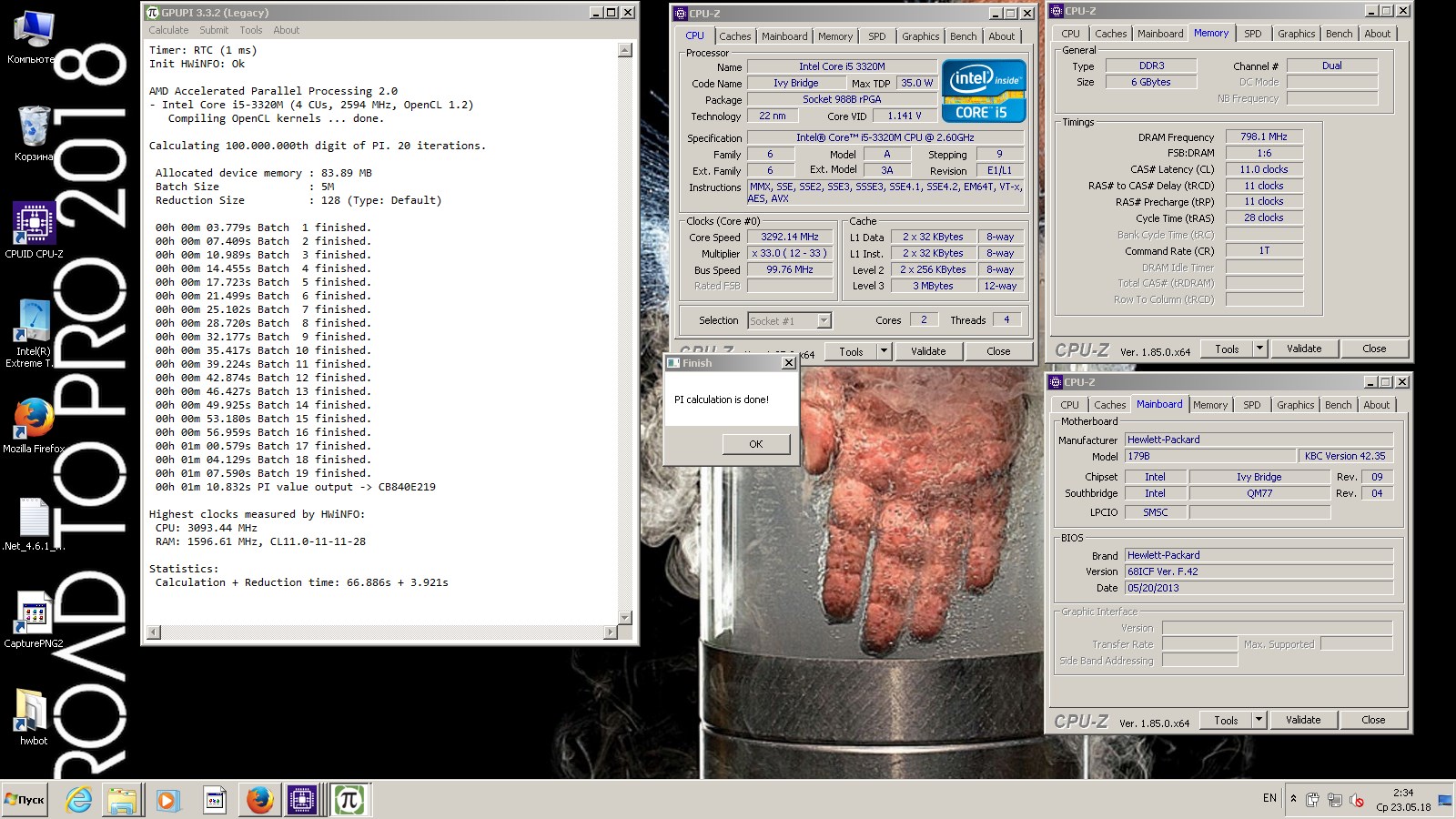Image resolution: width=1456 pixels, height=819 pixels.
Task: Open the Submit menu in GPUPI
Action: [215, 30]
